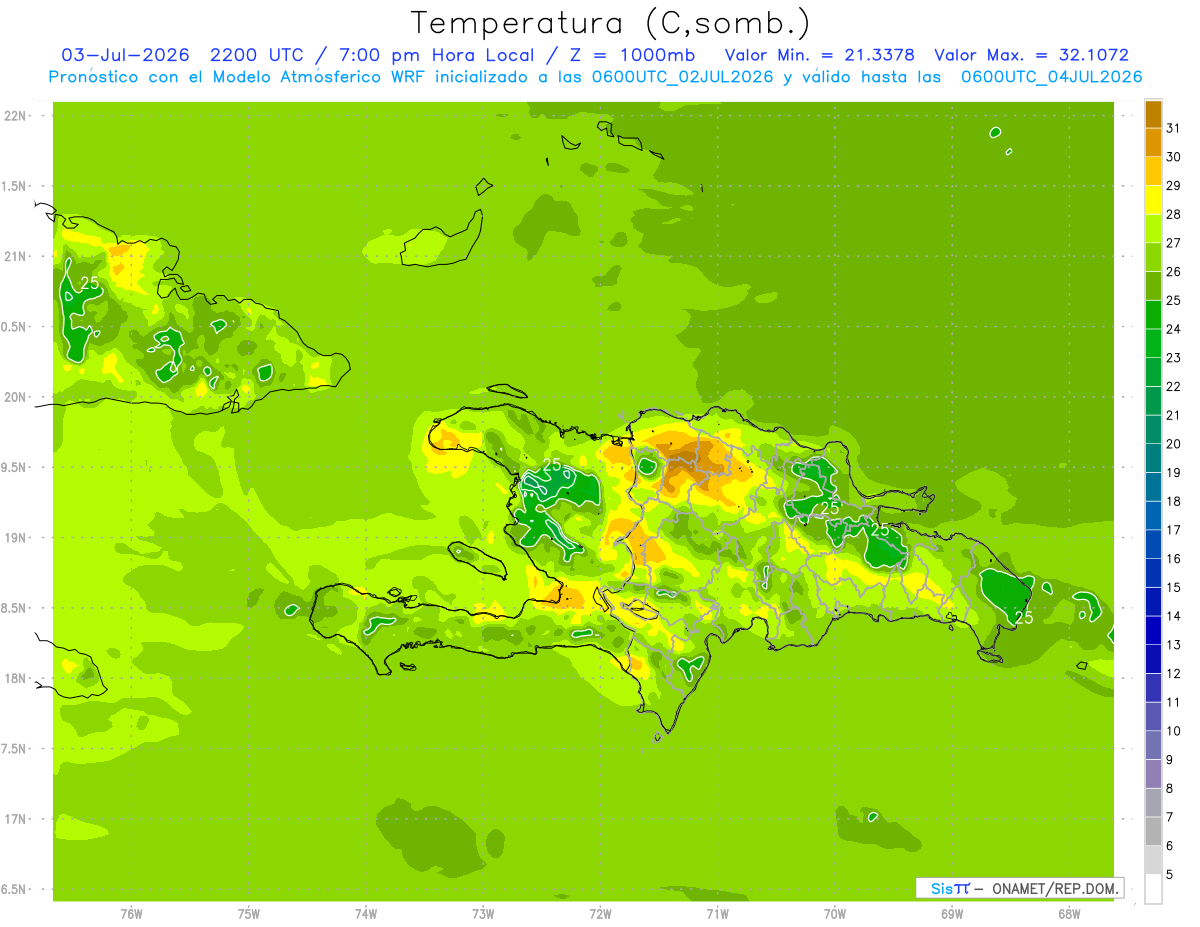Image resolution: width=1200 pixels, height=927 pixels.
Task: Click the '71W' longitude label
Action: click(x=717, y=914)
